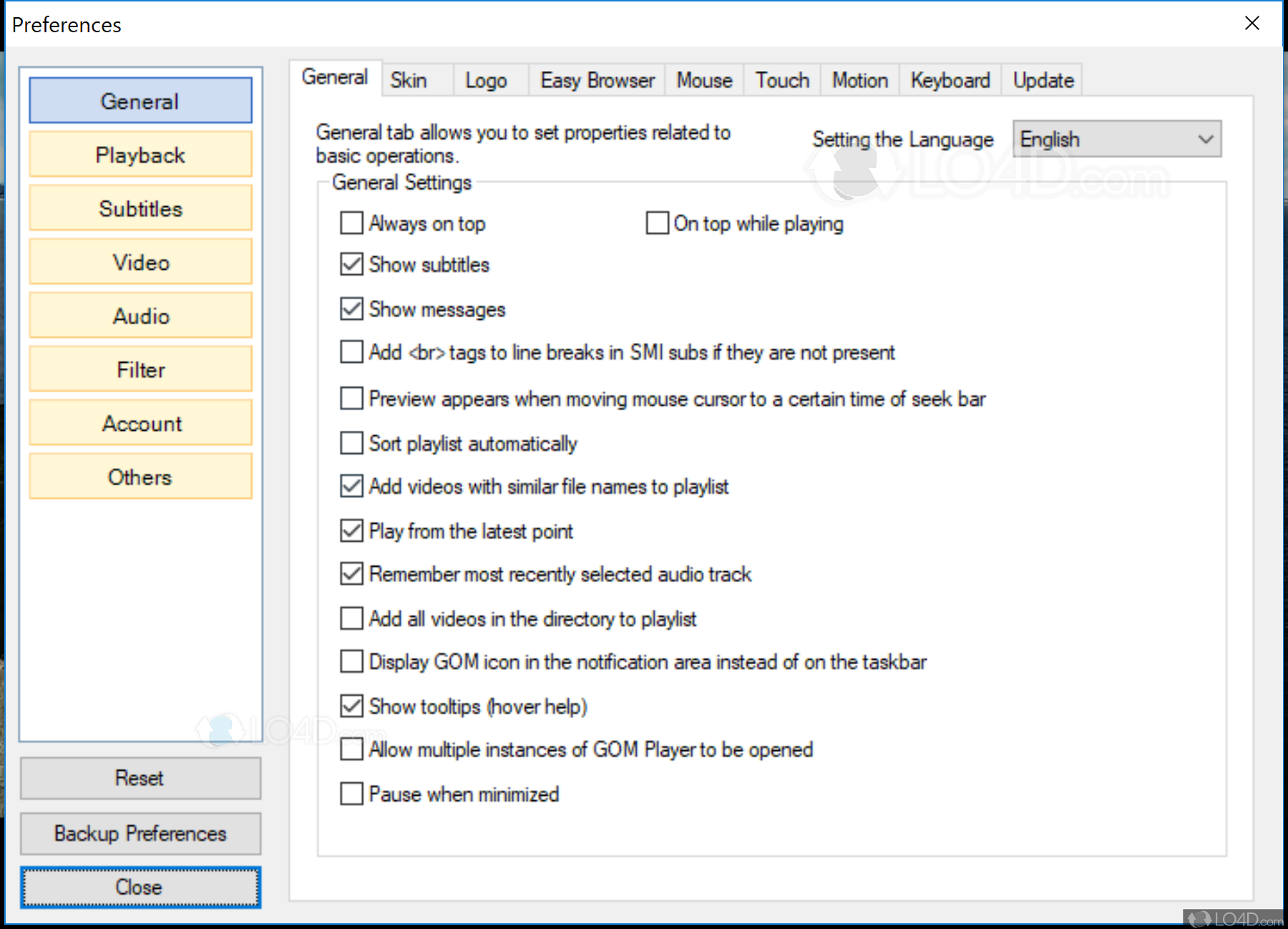1288x929 pixels.
Task: Go to the Easy Browser tab
Action: coord(597,80)
